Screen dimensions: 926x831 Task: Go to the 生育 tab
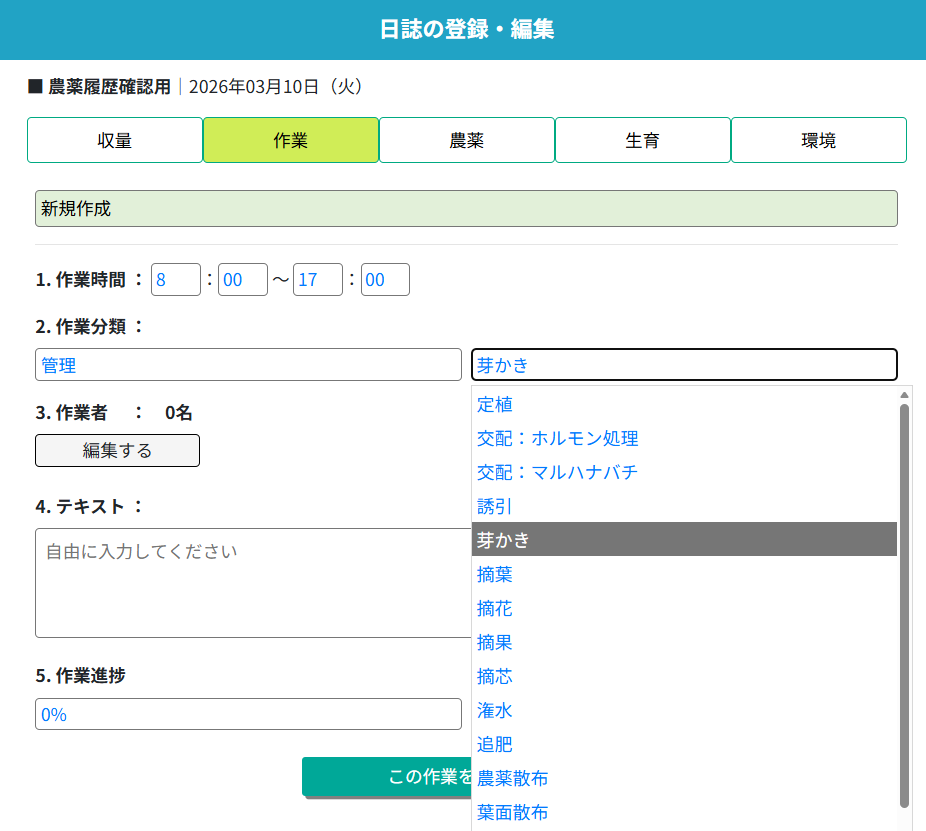(x=643, y=141)
